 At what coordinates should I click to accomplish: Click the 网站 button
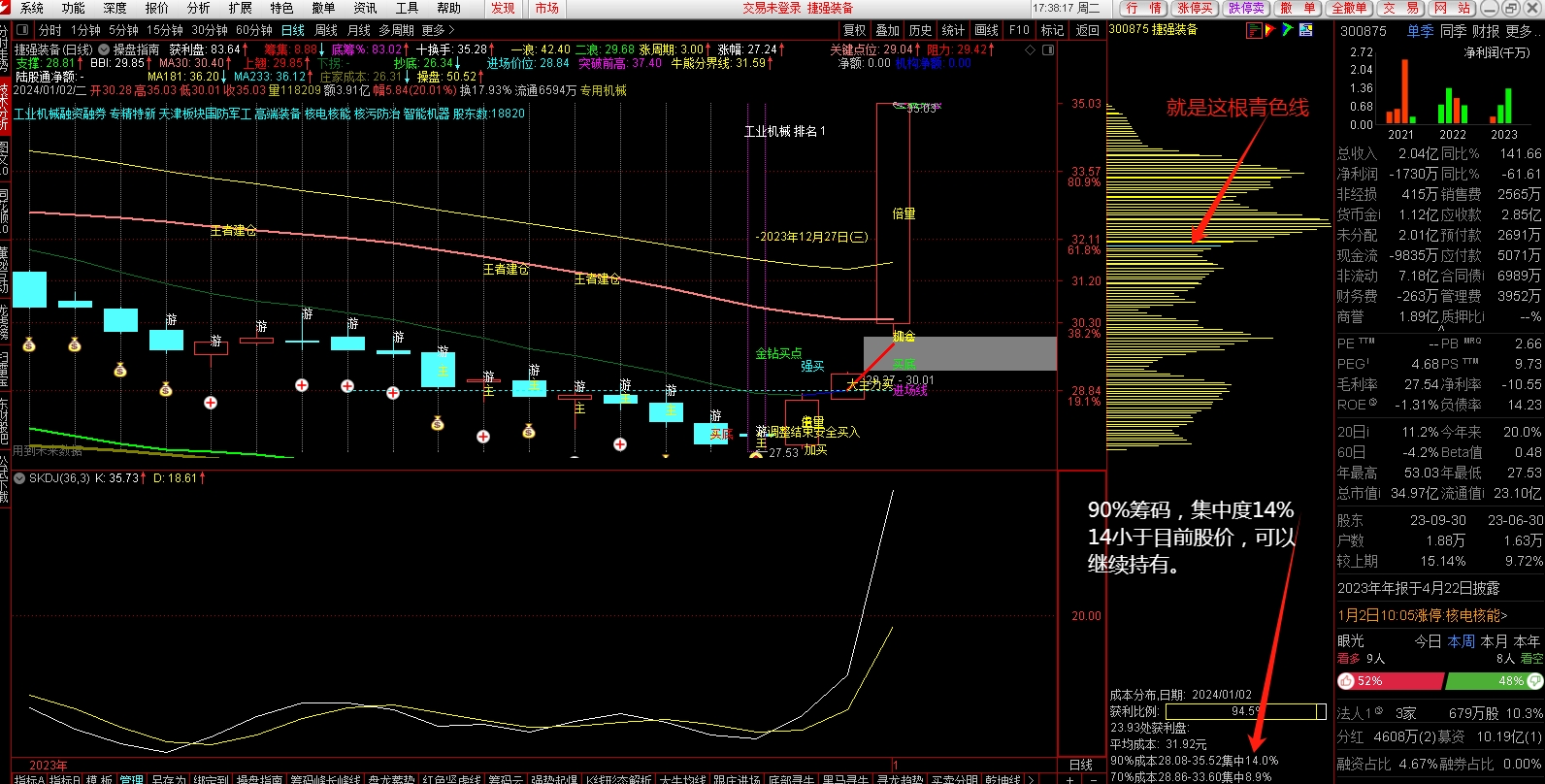coord(1452,8)
